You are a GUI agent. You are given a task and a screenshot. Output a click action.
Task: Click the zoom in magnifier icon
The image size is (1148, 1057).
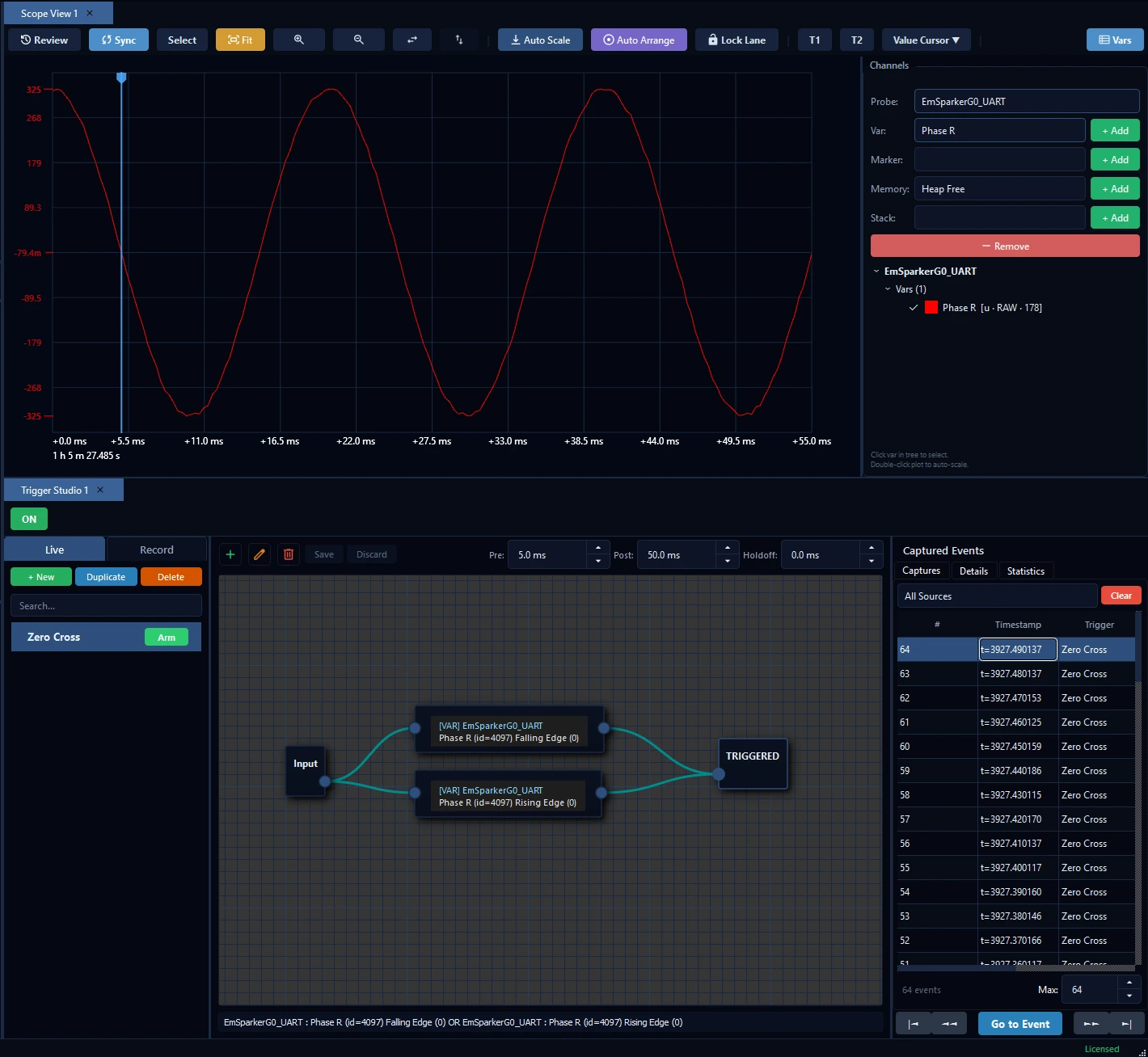(x=299, y=40)
